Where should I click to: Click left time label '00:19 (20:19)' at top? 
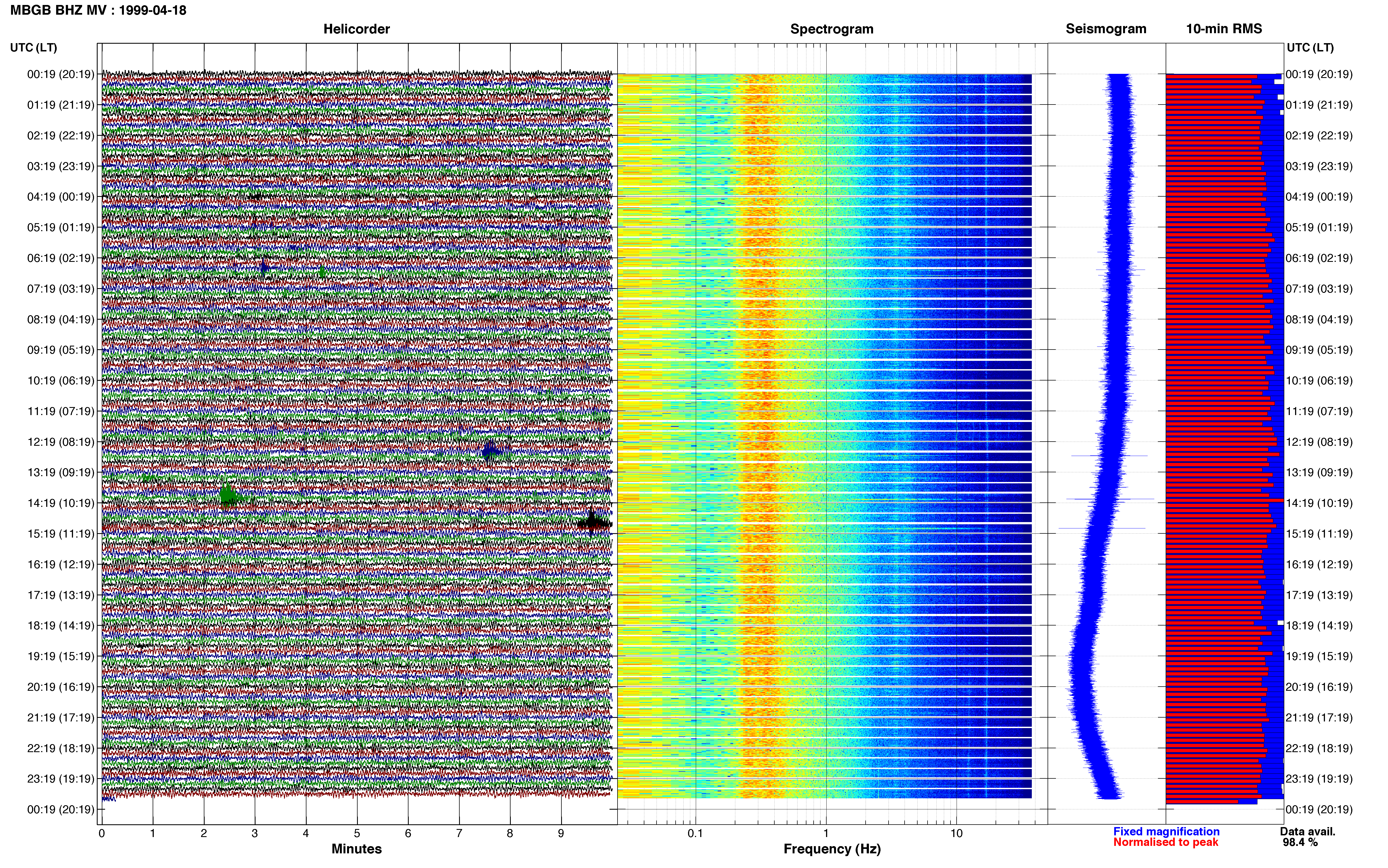click(61, 74)
